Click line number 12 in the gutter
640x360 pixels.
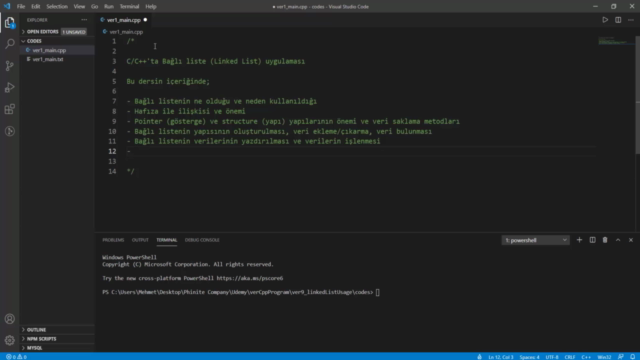pos(112,151)
